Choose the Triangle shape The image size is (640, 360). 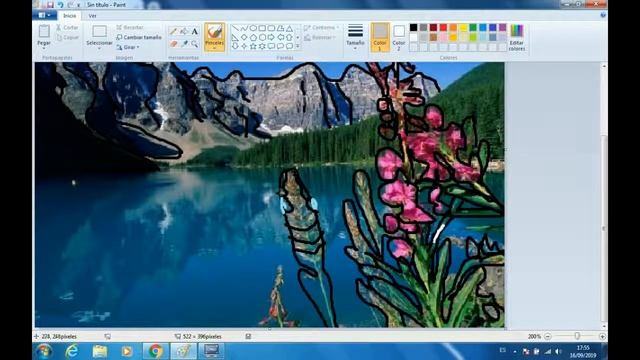click(289, 28)
